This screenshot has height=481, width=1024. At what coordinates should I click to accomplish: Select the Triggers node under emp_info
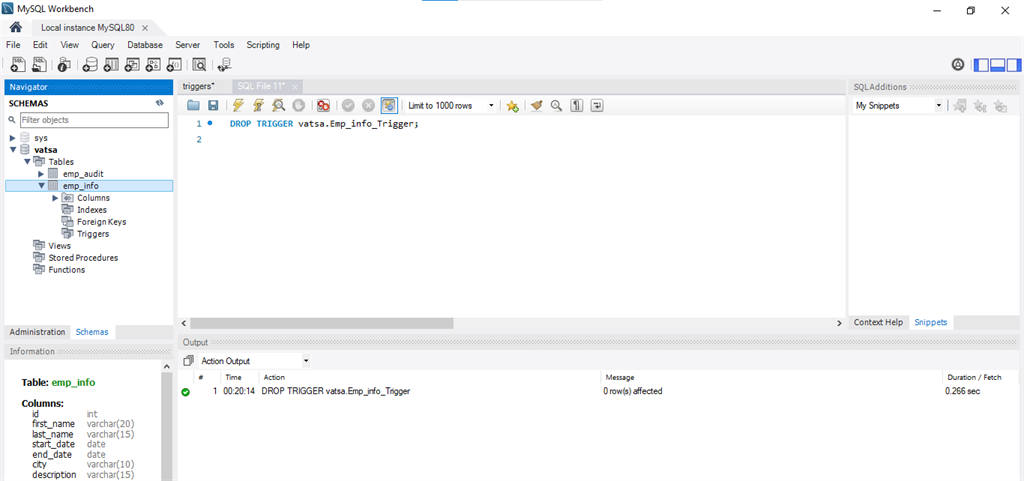(93, 234)
